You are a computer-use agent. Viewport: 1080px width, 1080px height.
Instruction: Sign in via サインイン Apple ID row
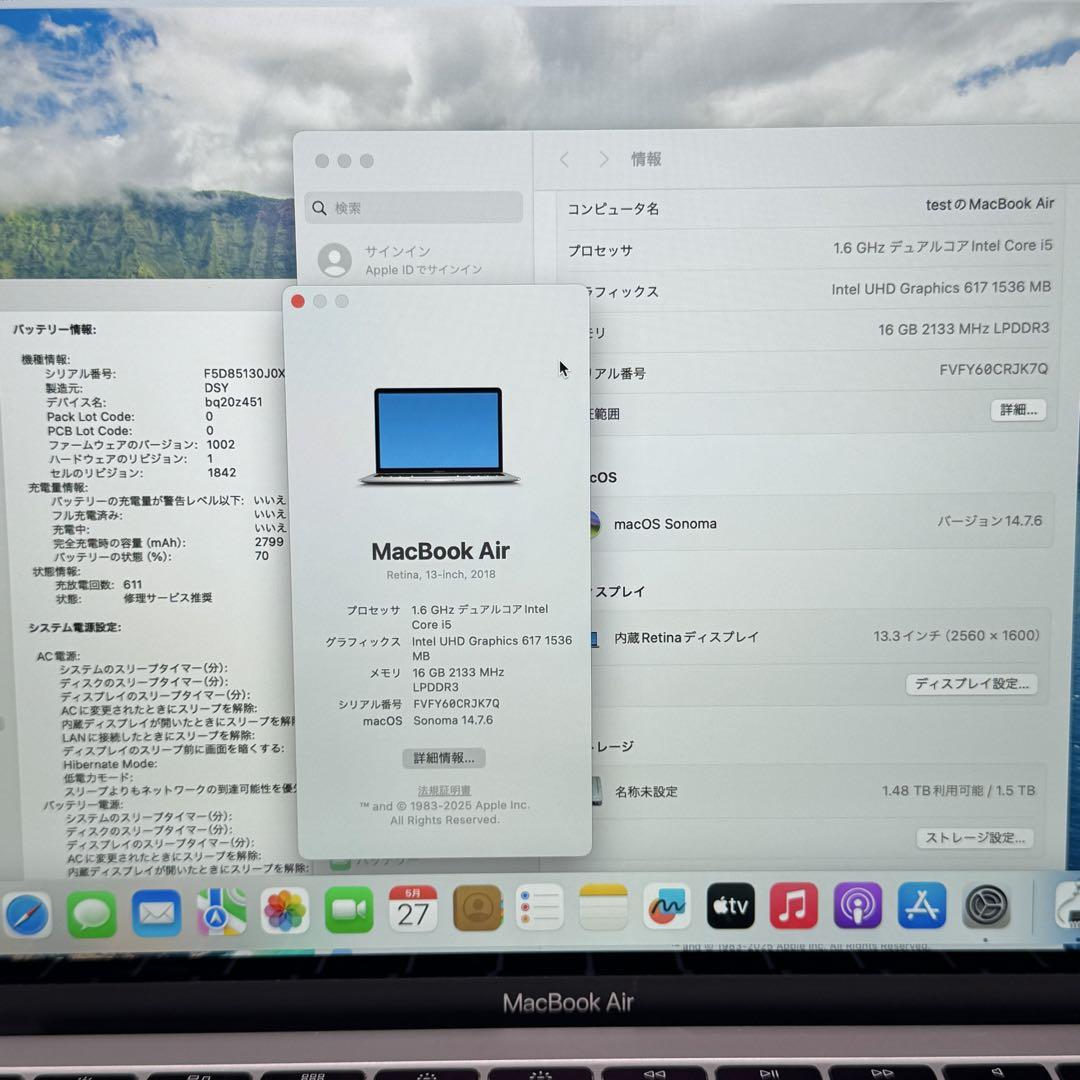click(x=413, y=260)
